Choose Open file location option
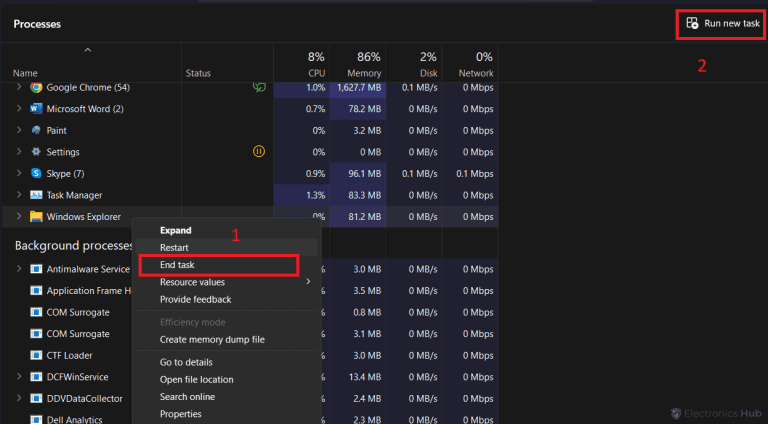Image resolution: width=768 pixels, height=424 pixels. (x=196, y=380)
